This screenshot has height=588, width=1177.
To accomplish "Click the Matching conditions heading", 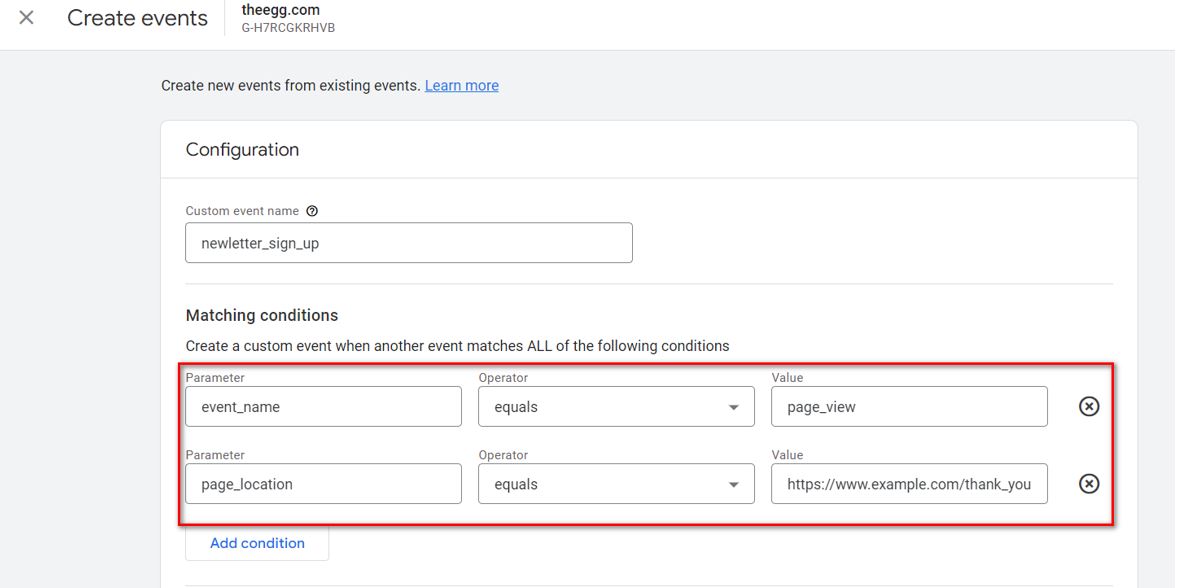I will [x=262, y=315].
